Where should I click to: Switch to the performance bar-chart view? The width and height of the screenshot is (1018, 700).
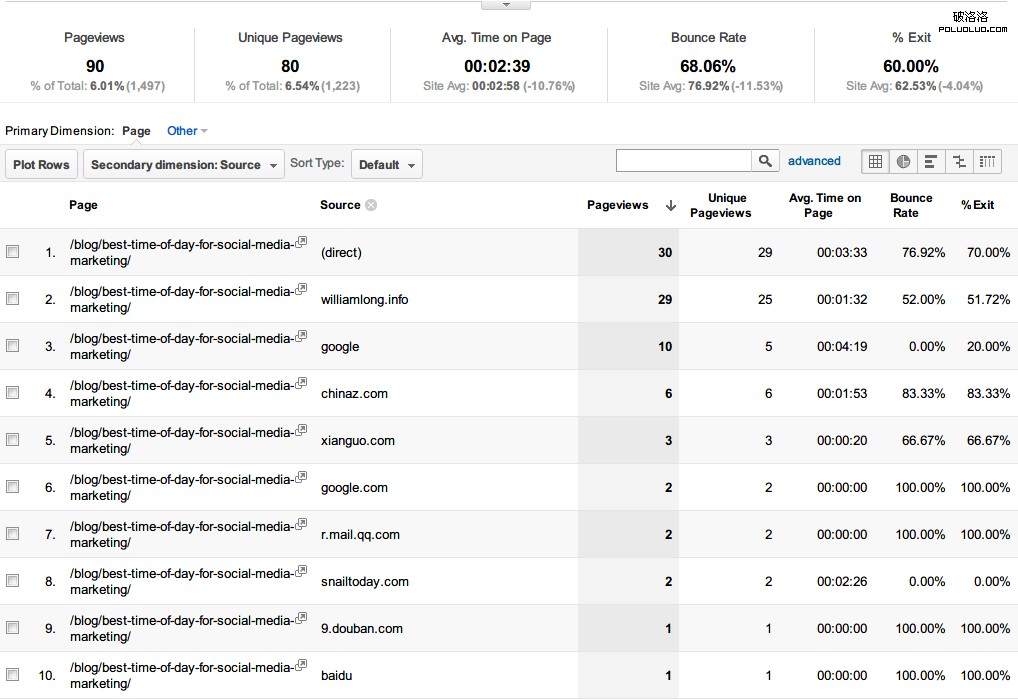[931, 161]
